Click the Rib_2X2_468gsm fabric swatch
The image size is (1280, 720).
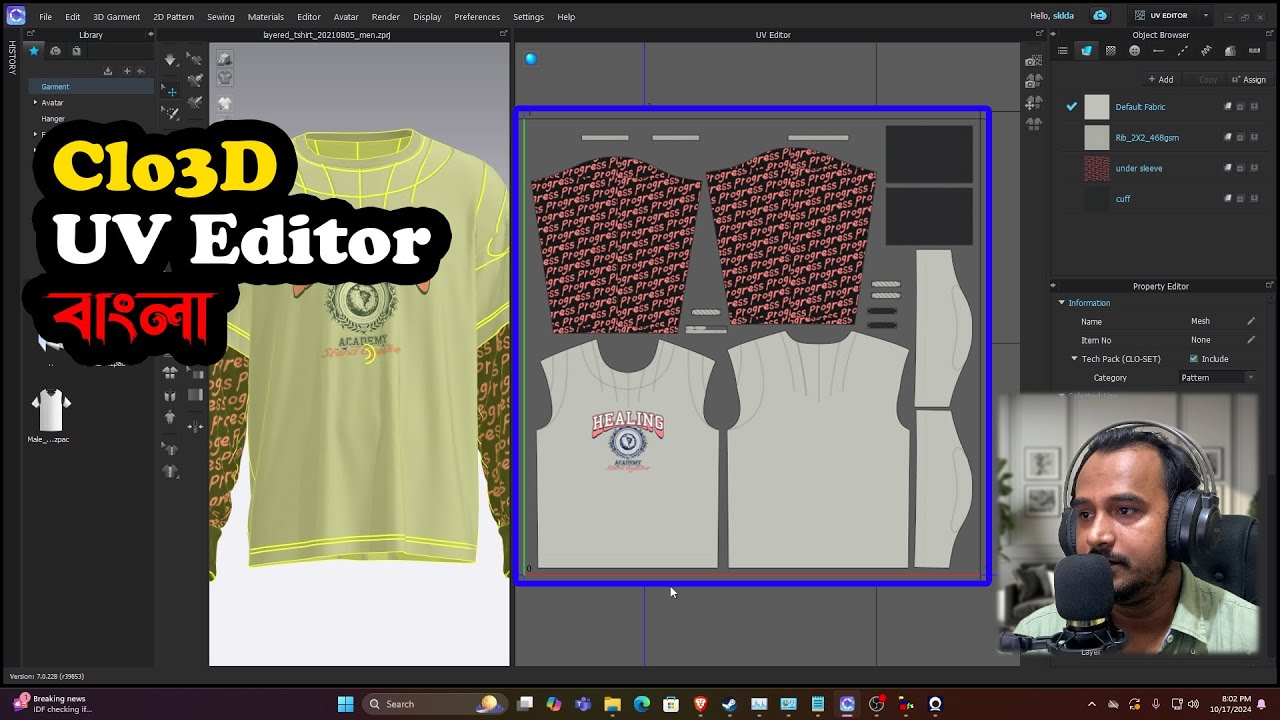[1097, 138]
